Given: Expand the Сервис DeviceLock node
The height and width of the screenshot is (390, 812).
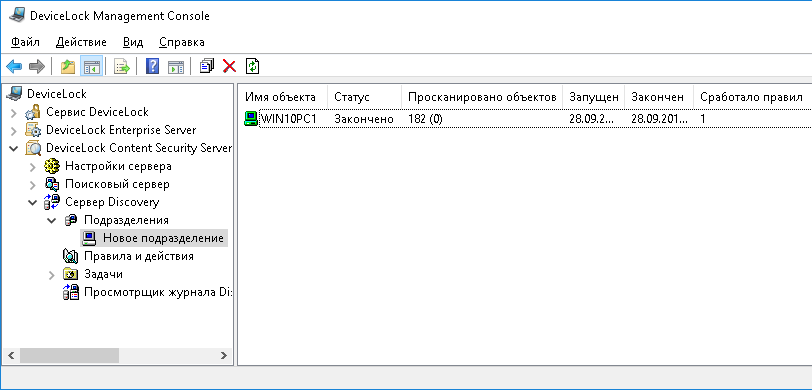Looking at the screenshot, I should (x=13, y=112).
